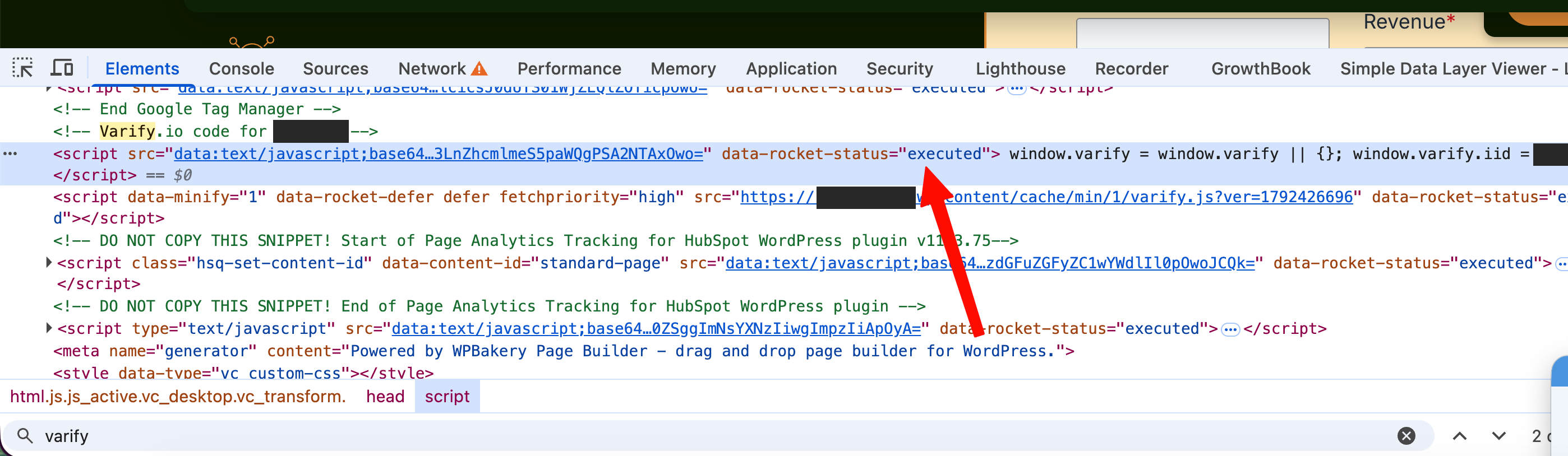Select the End of Page Analytics Tracking comment
1568x456 pixels.
tap(490, 306)
